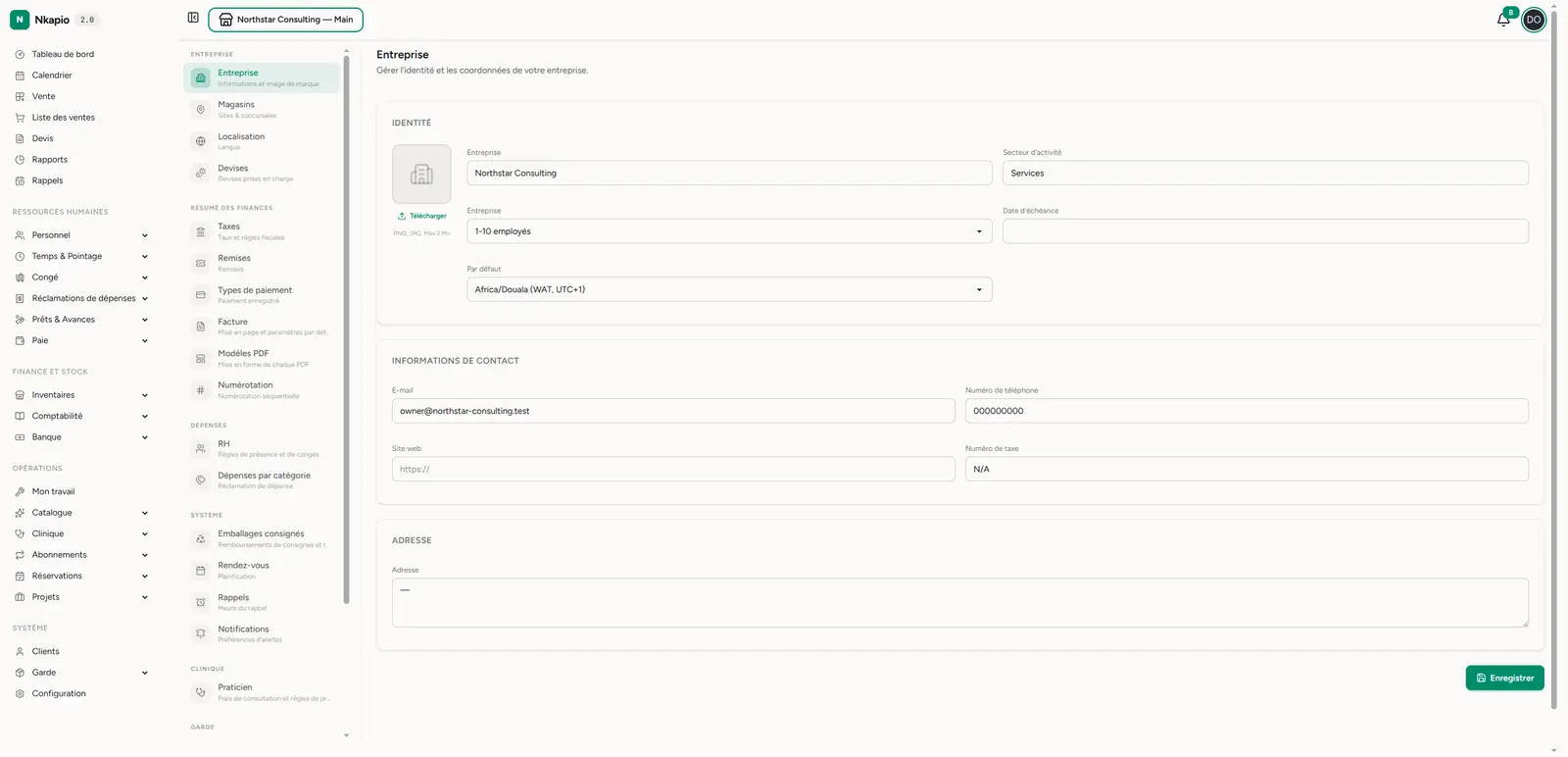Expand the Banque menu item
This screenshot has height=757, width=1568.
coord(81,437)
